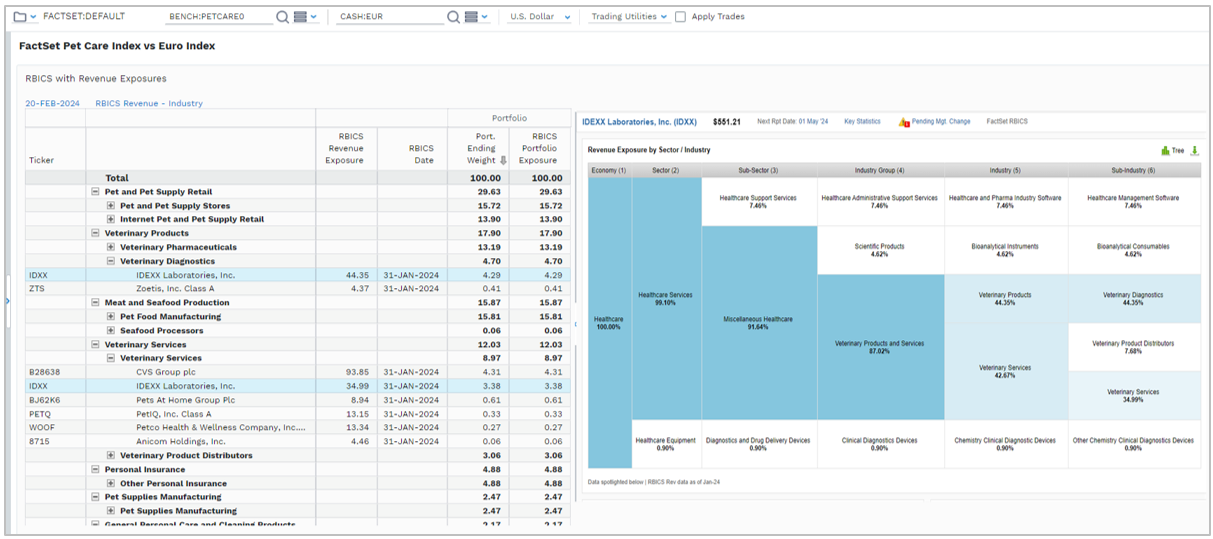Viewport: 1213px width, 539px height.
Task: Expand the Veterinary Pharmaceuticals row
Action: tap(111, 247)
